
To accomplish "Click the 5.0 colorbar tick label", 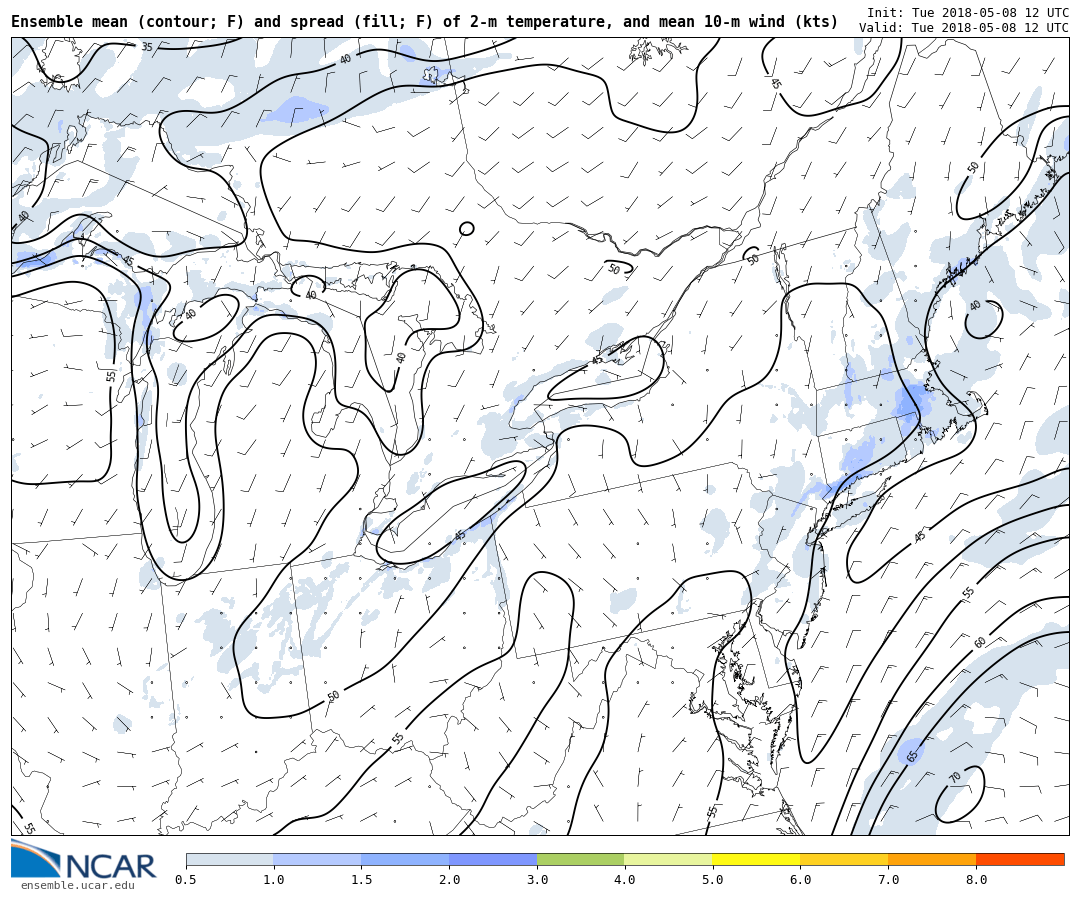I will (713, 879).
